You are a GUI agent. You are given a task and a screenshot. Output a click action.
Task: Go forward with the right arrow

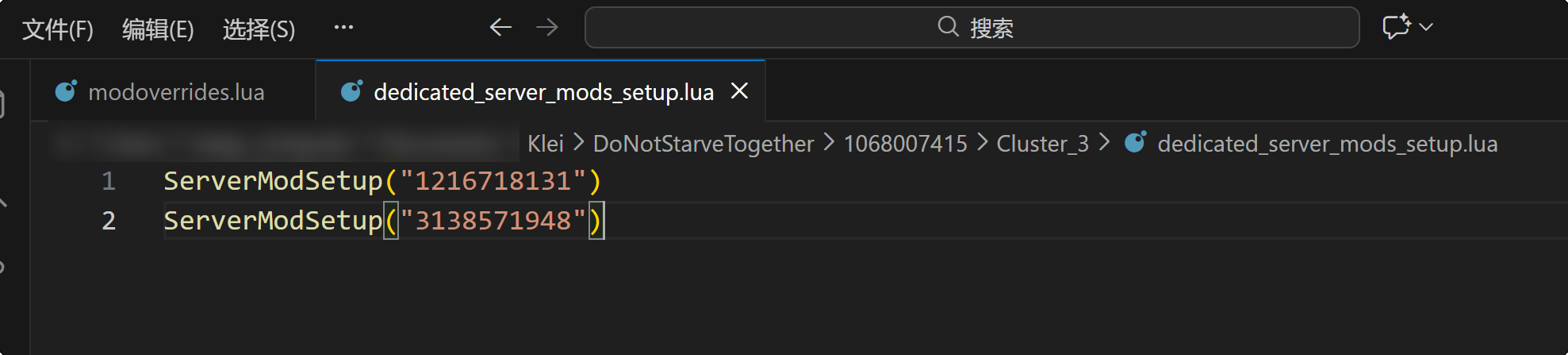click(x=547, y=28)
